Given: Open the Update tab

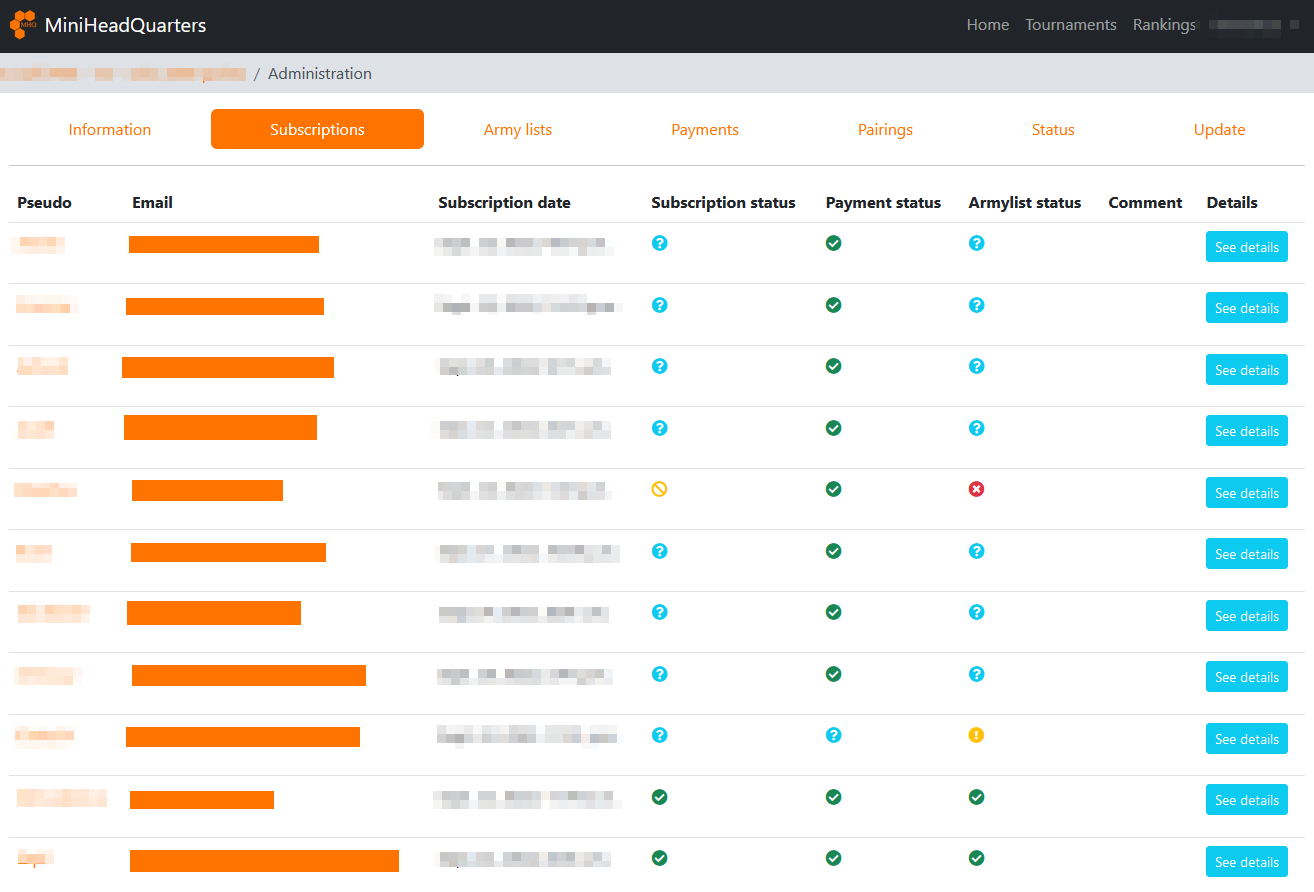Looking at the screenshot, I should tap(1219, 130).
